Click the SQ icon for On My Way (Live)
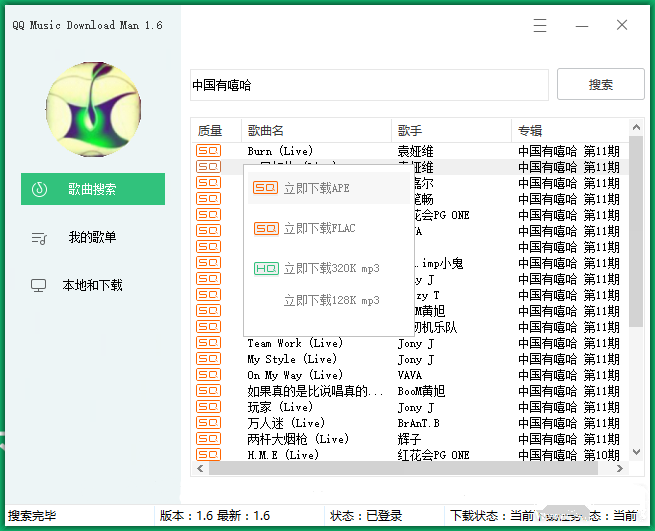 208,375
